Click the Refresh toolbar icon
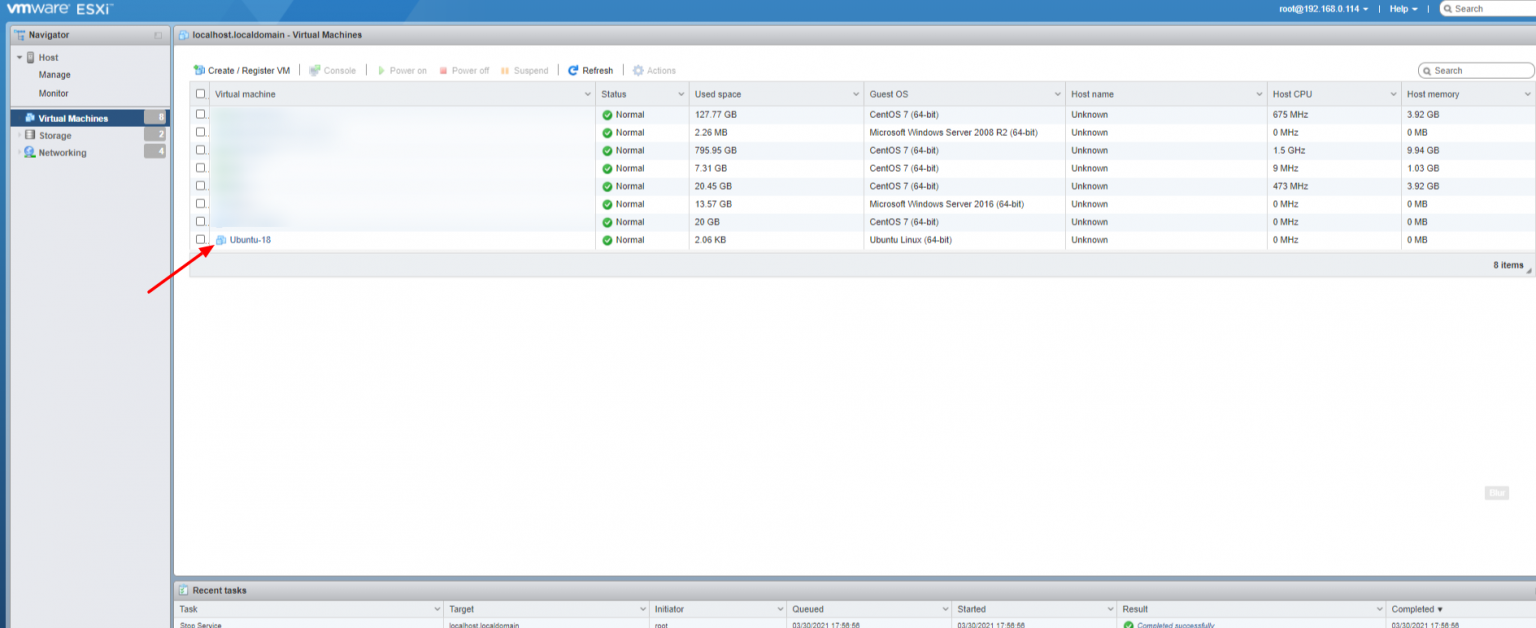 coord(573,71)
